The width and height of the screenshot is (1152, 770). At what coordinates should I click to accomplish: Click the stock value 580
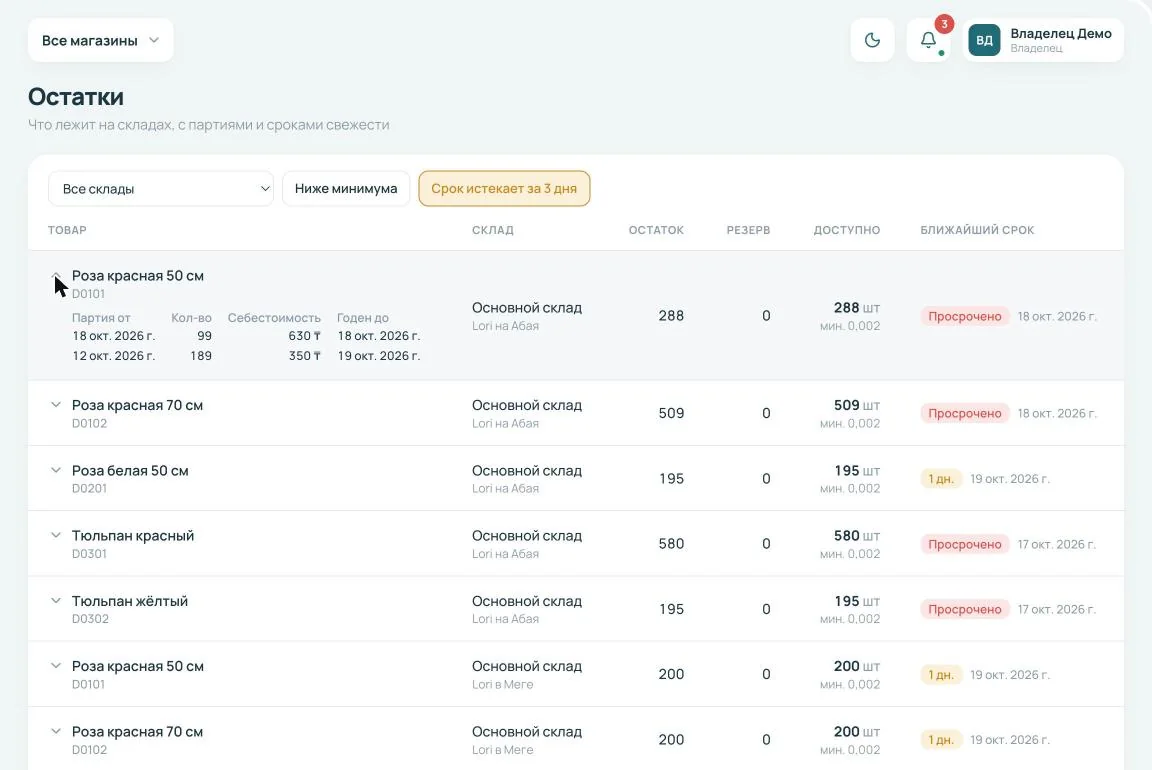pos(672,544)
